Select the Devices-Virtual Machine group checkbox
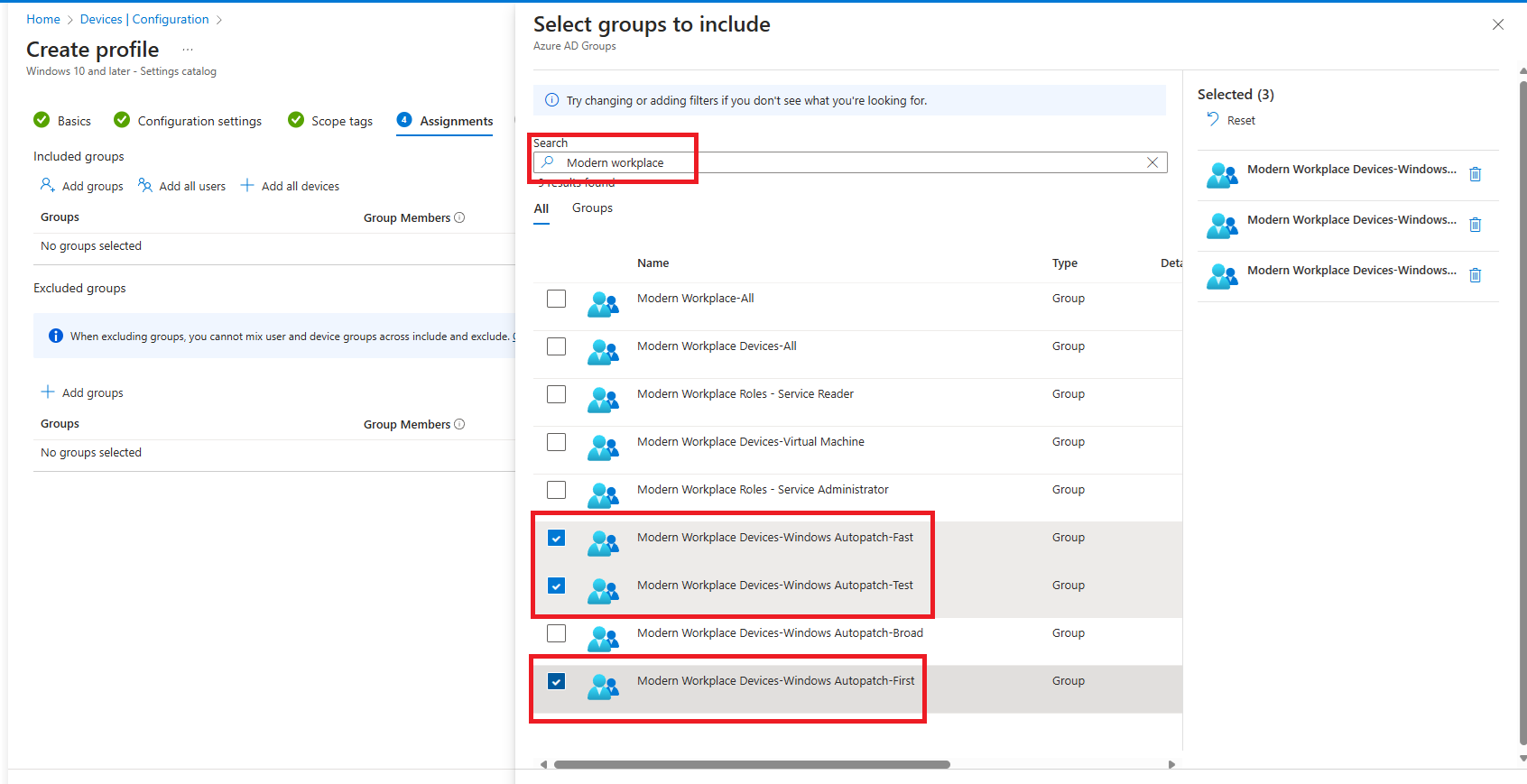 [x=556, y=442]
